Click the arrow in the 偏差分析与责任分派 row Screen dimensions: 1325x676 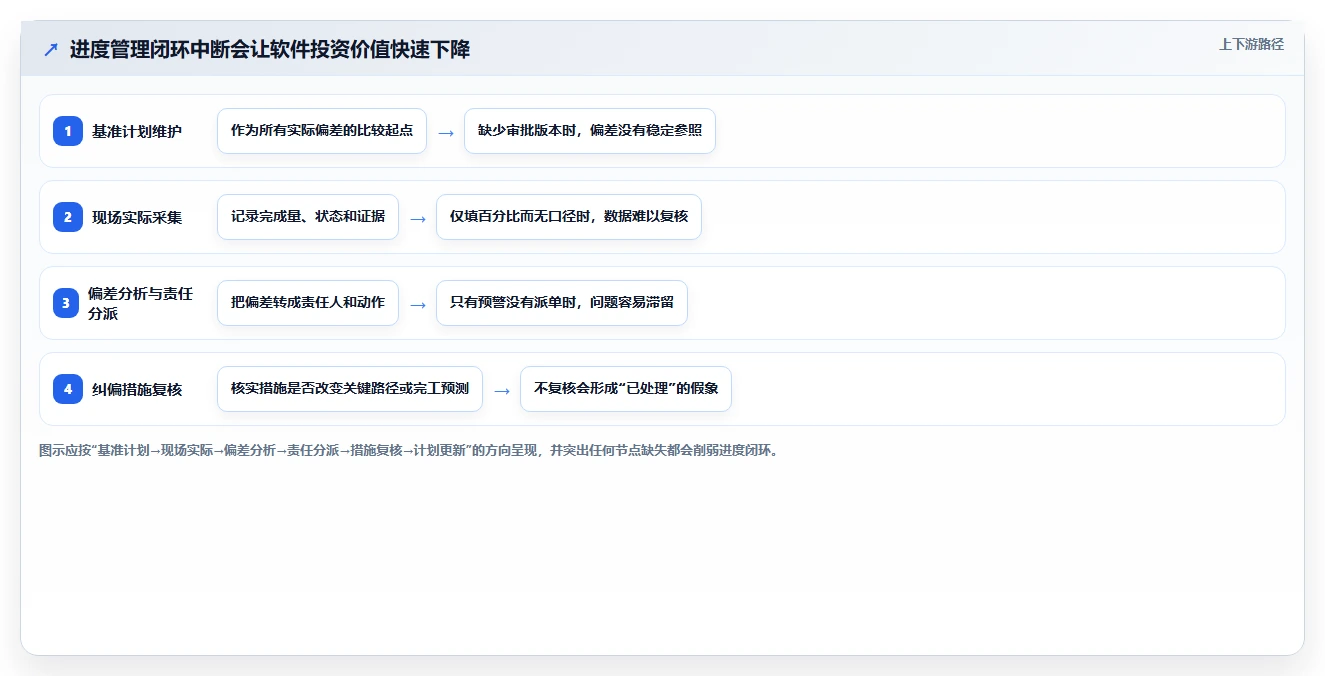tap(418, 304)
